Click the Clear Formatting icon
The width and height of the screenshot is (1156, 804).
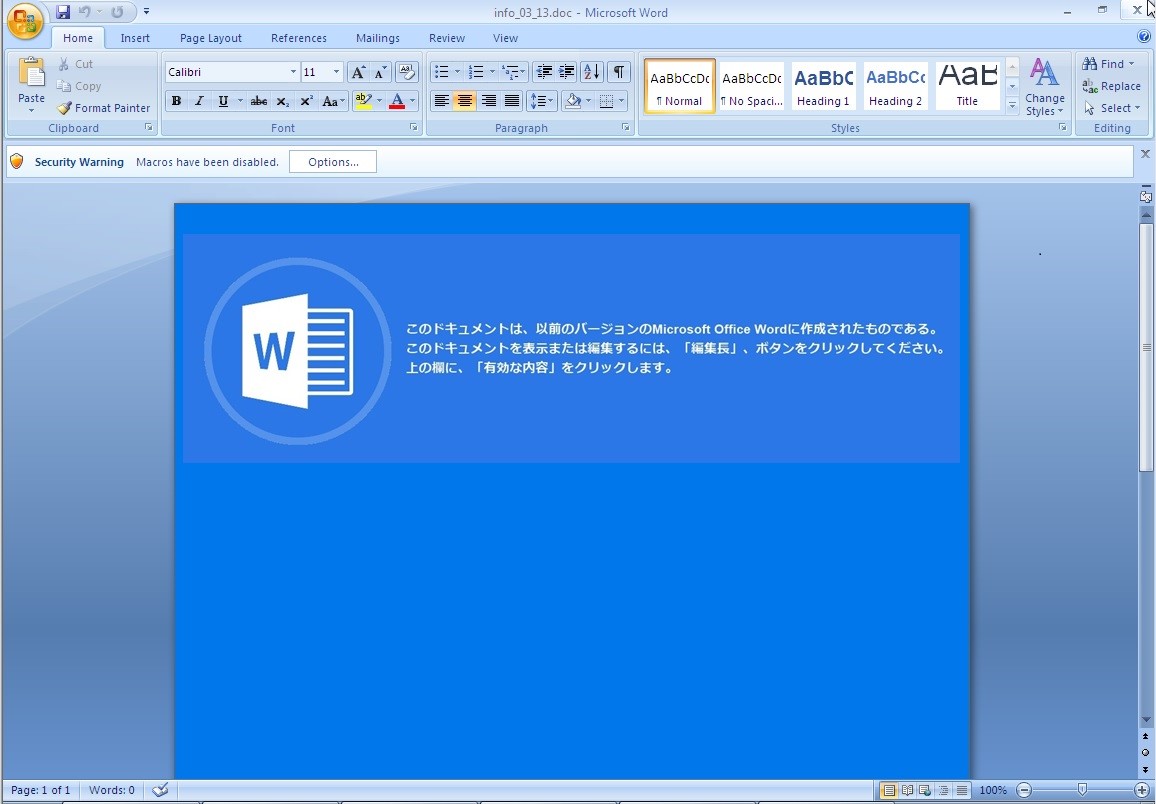coord(406,72)
